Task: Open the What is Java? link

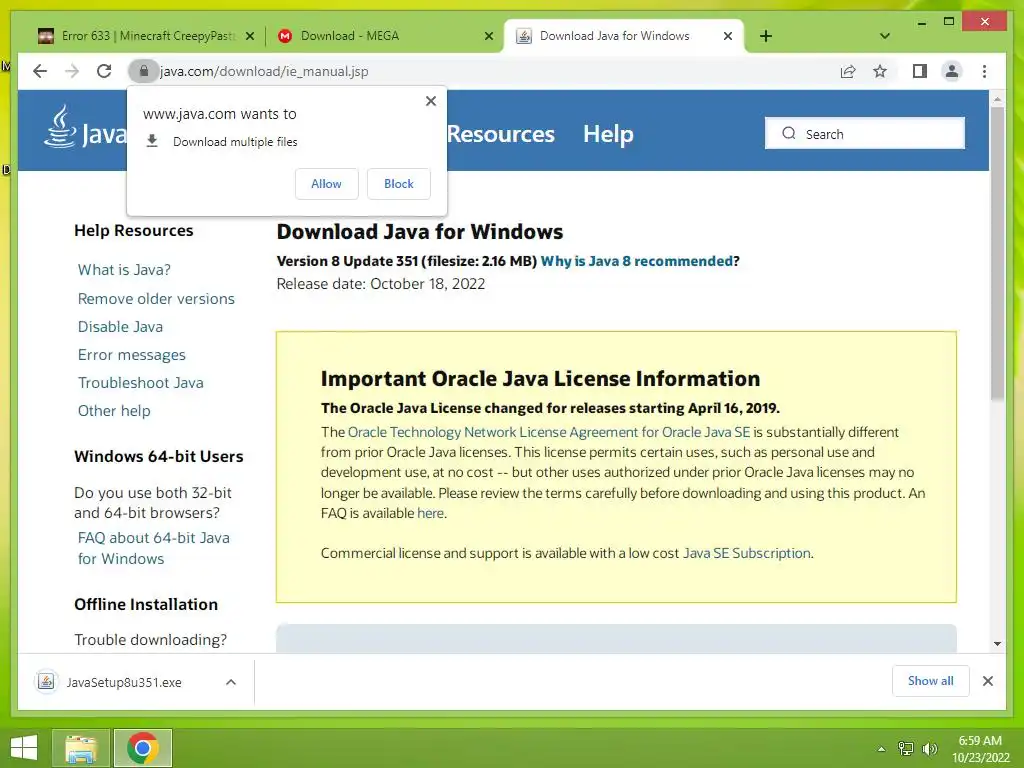Action: [124, 270]
